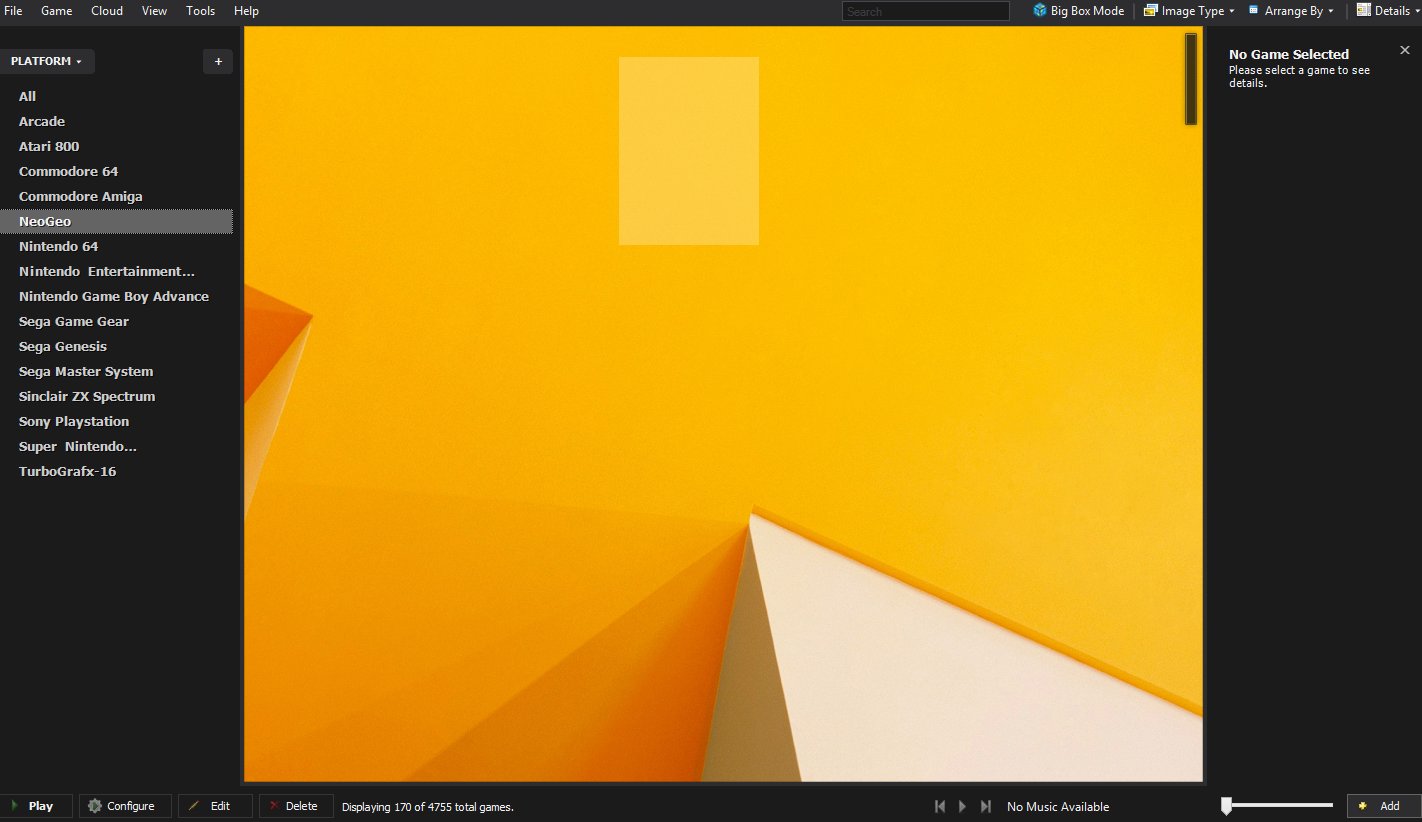The image size is (1422, 822).
Task: Select the Sinclair ZX Spectrum platform
Action: click(x=116, y=396)
